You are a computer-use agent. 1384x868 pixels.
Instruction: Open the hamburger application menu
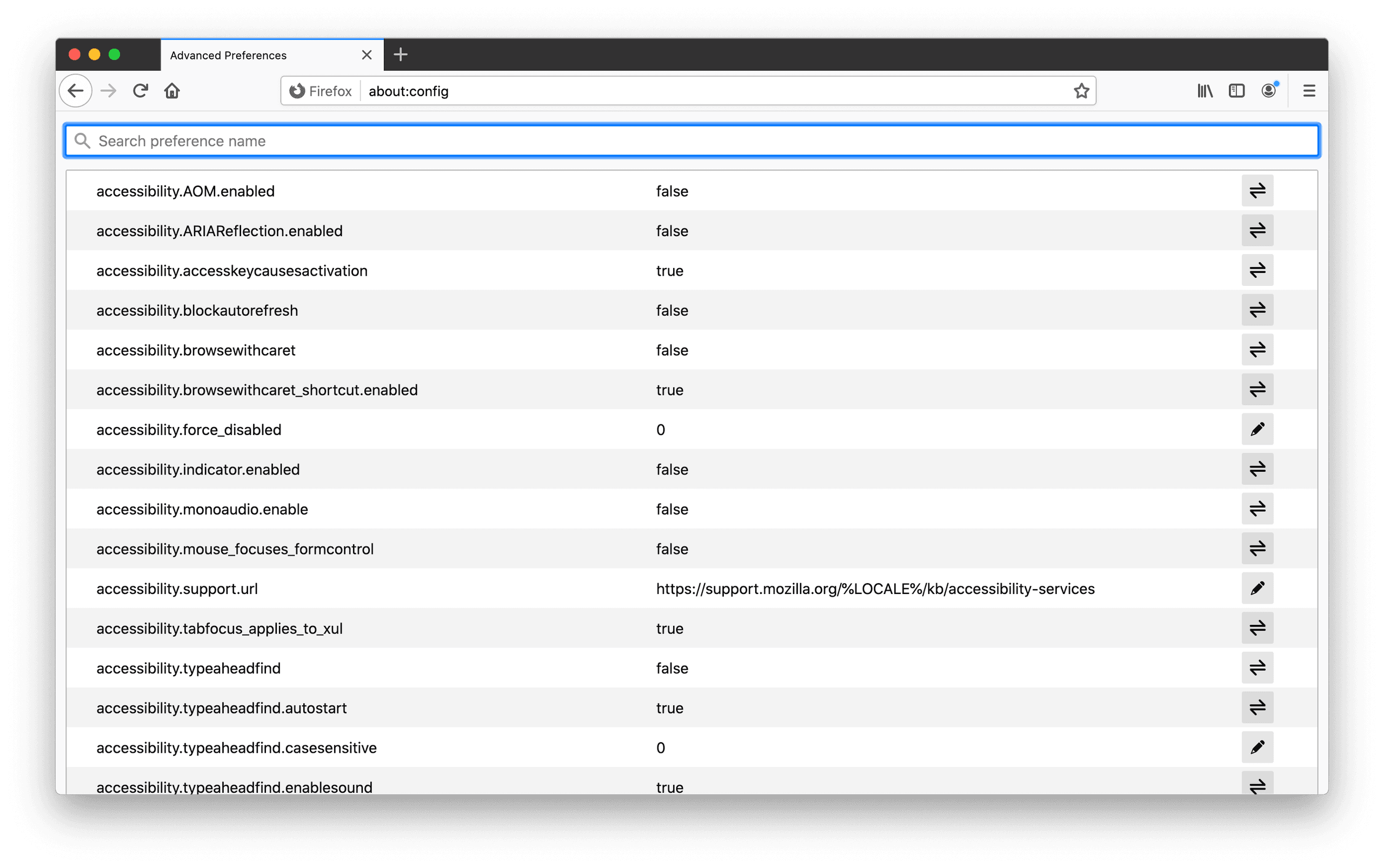click(x=1309, y=91)
